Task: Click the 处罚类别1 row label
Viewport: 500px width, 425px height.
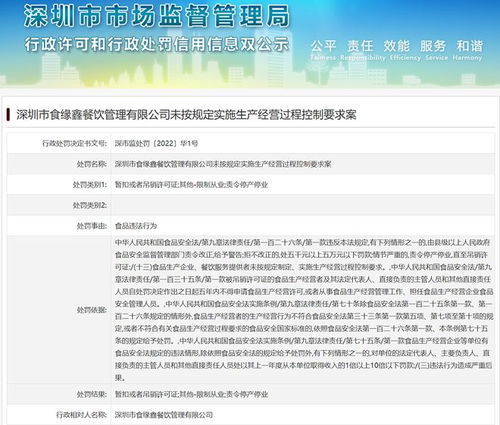Action: (90, 185)
